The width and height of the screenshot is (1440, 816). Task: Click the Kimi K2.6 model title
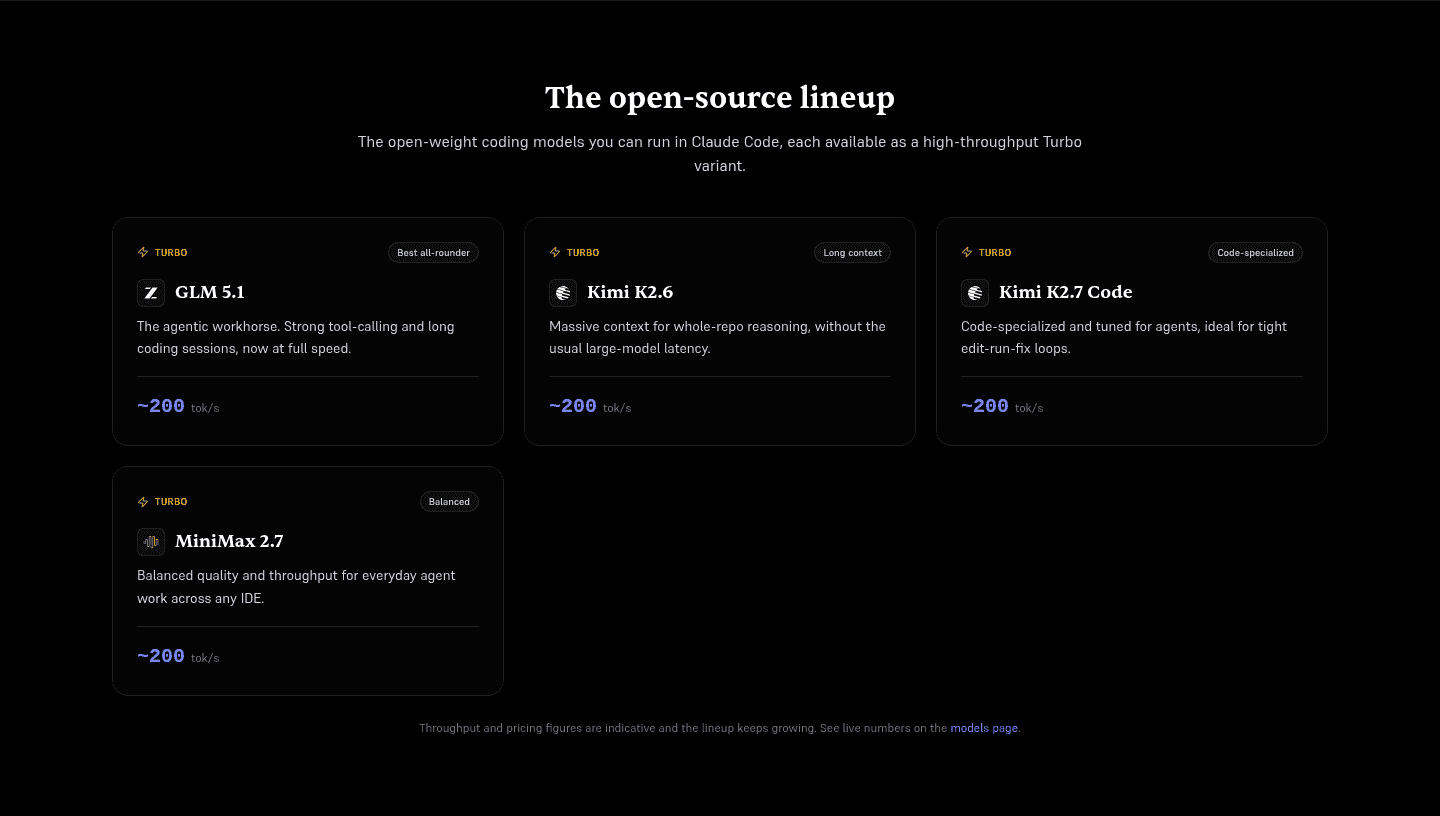coord(630,292)
